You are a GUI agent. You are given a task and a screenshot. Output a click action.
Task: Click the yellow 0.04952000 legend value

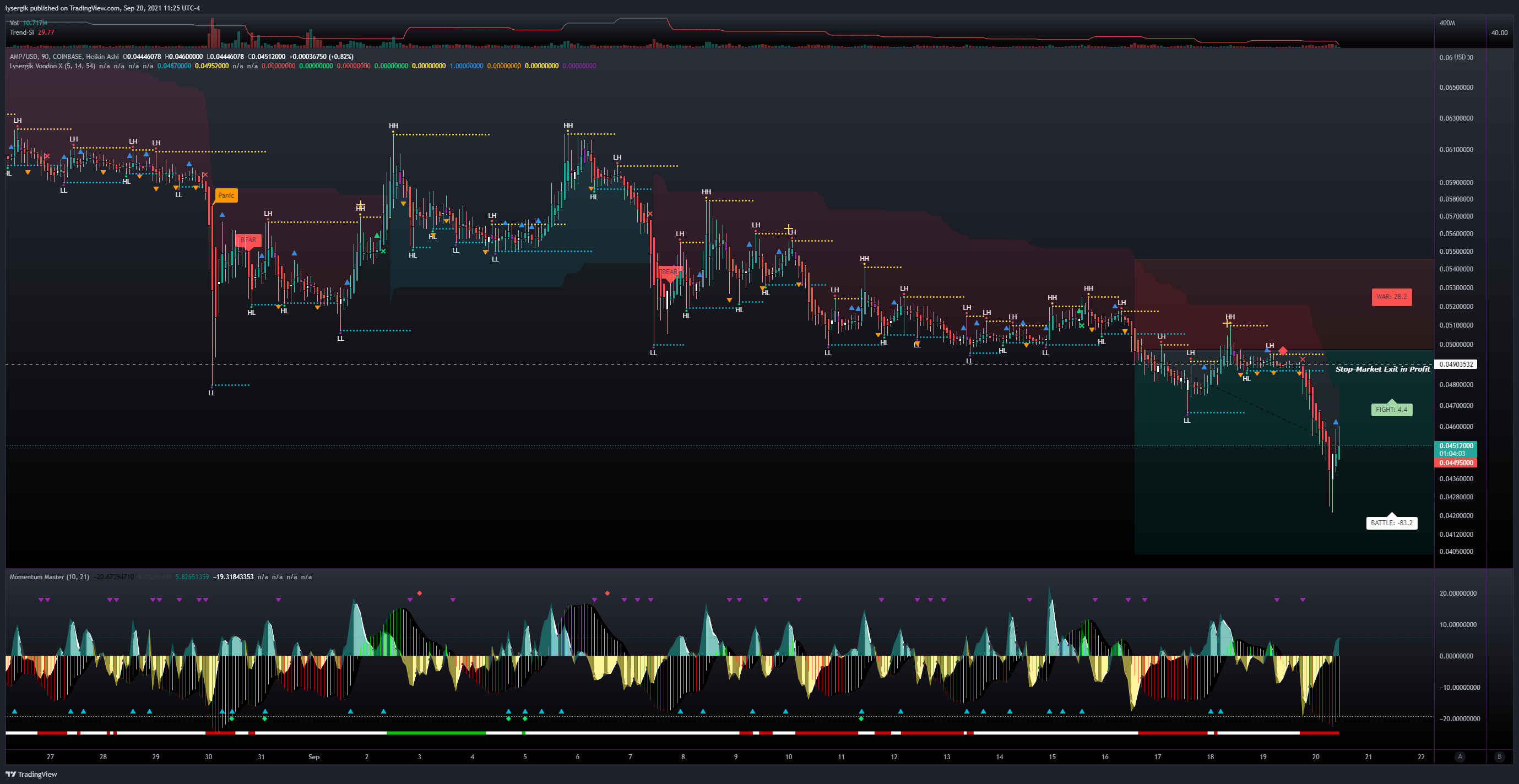click(x=211, y=66)
